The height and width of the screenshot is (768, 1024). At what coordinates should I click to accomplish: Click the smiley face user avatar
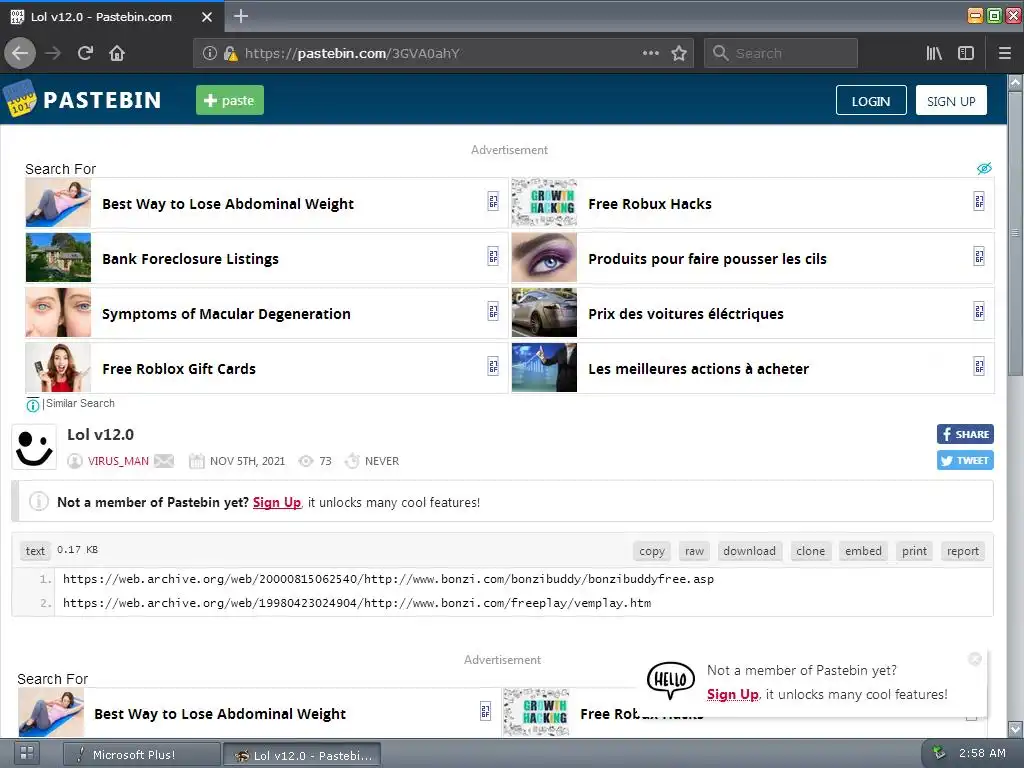pyautogui.click(x=34, y=447)
